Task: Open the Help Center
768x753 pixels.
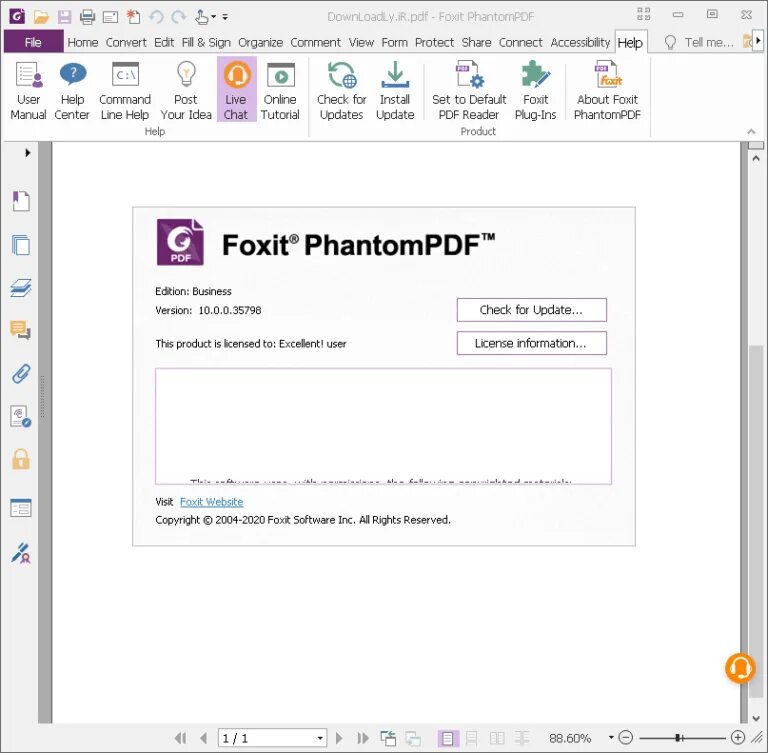Action: click(x=72, y=91)
